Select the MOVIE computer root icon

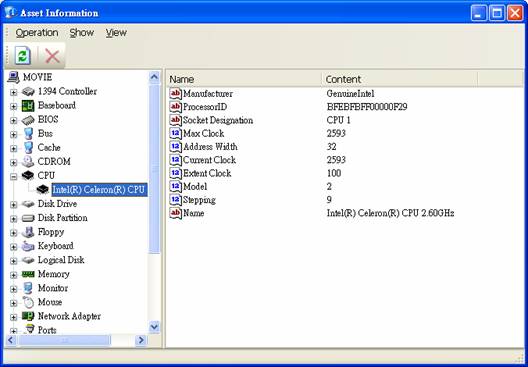point(13,77)
